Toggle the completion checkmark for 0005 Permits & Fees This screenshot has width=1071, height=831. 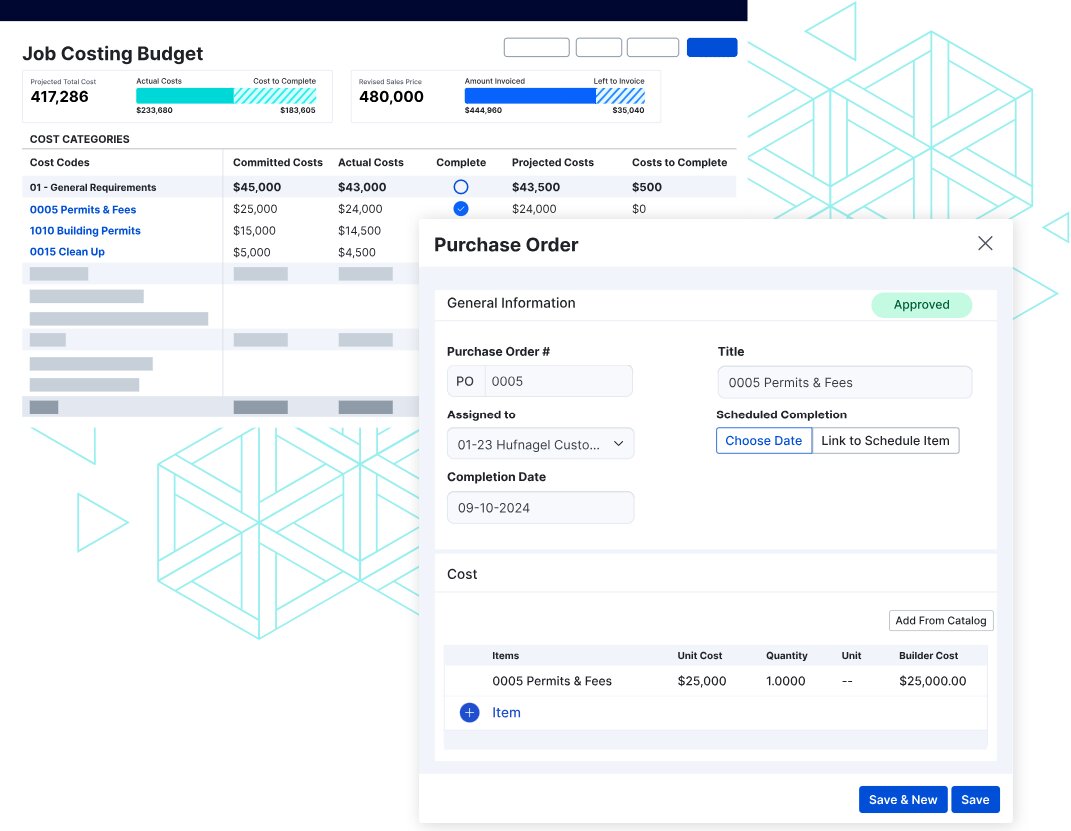click(460, 209)
